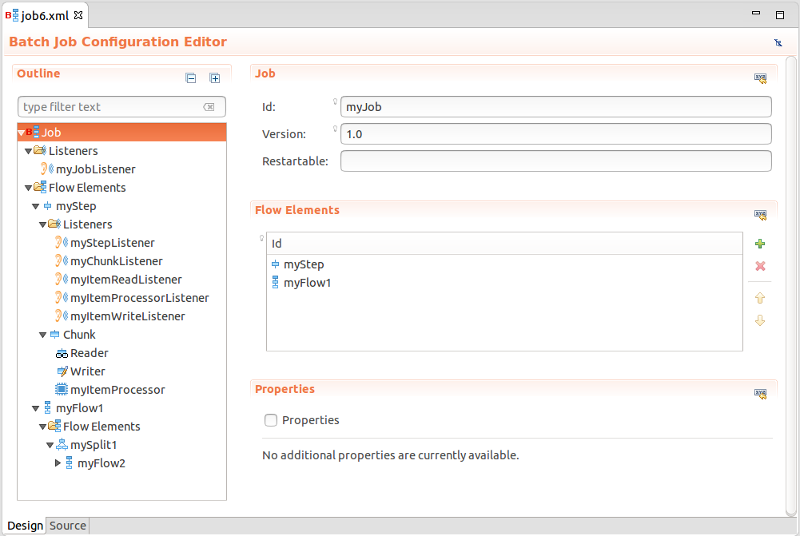The height and width of the screenshot is (536, 800).
Task: Click the Restartable input field
Action: tap(556, 161)
